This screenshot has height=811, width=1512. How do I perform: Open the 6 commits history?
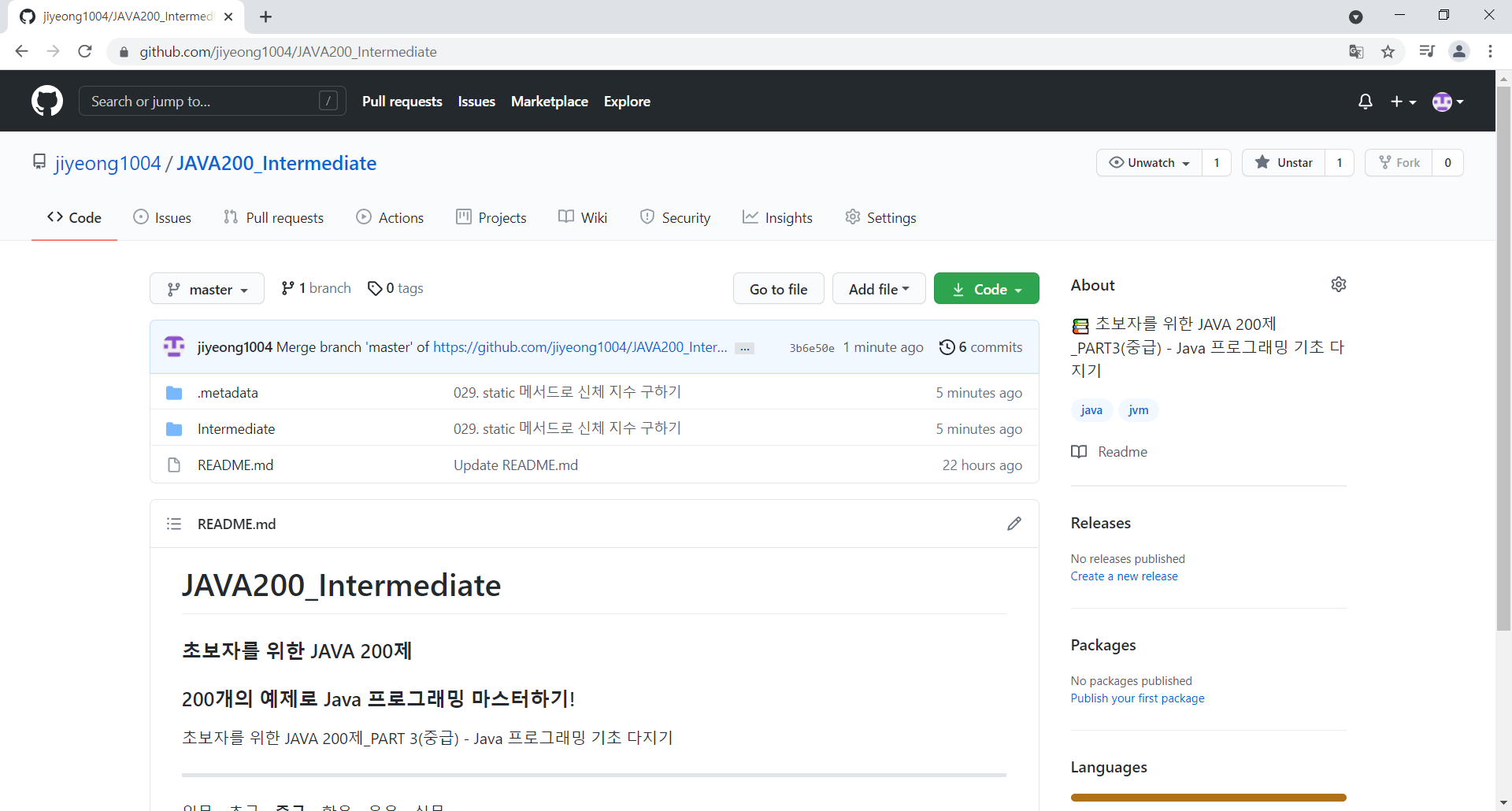click(980, 347)
